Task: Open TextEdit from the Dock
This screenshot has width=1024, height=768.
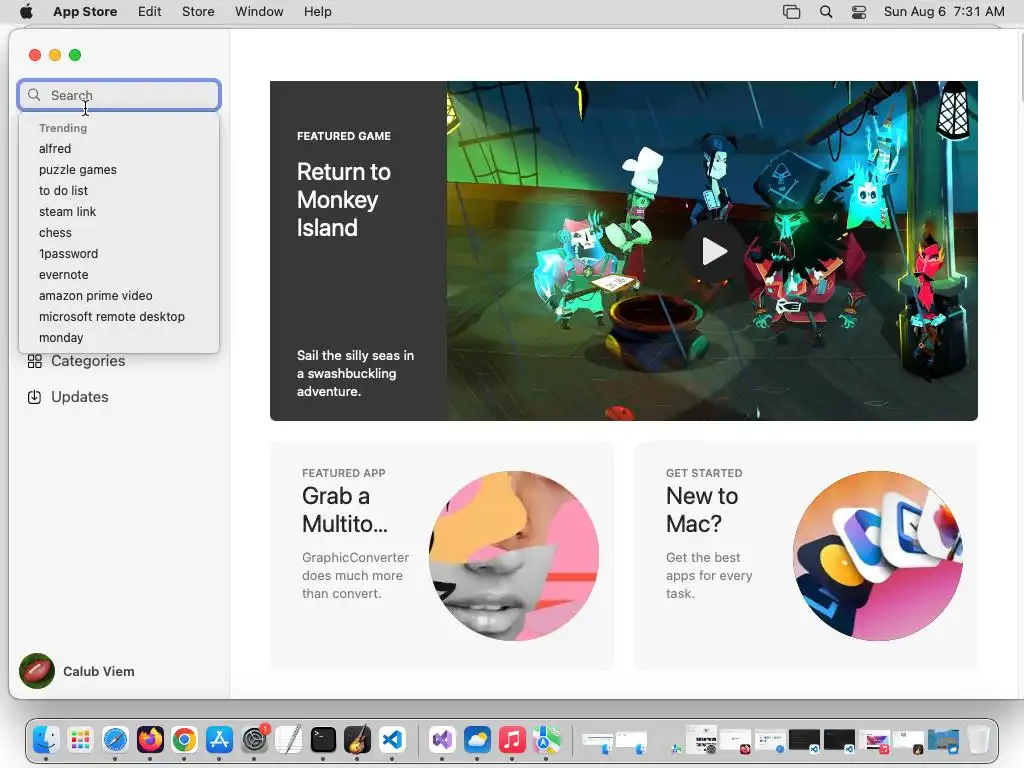Action: pos(289,740)
